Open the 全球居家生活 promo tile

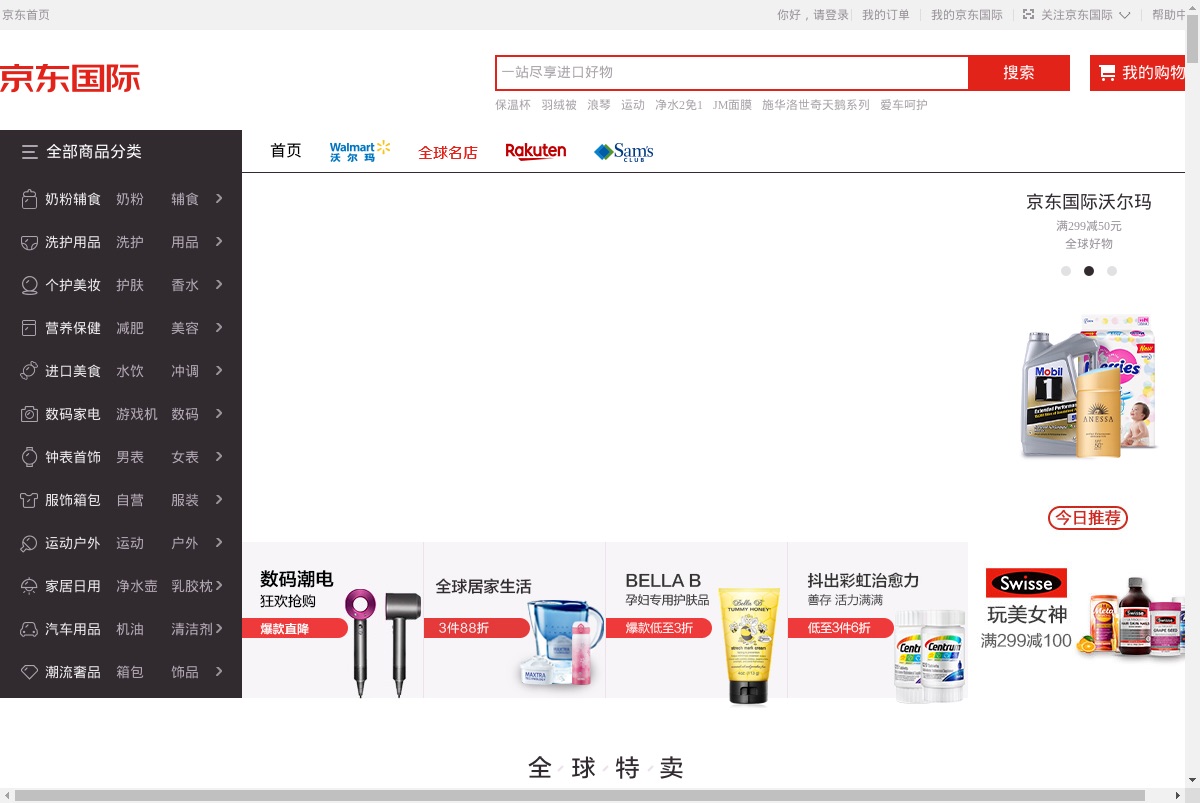click(514, 620)
